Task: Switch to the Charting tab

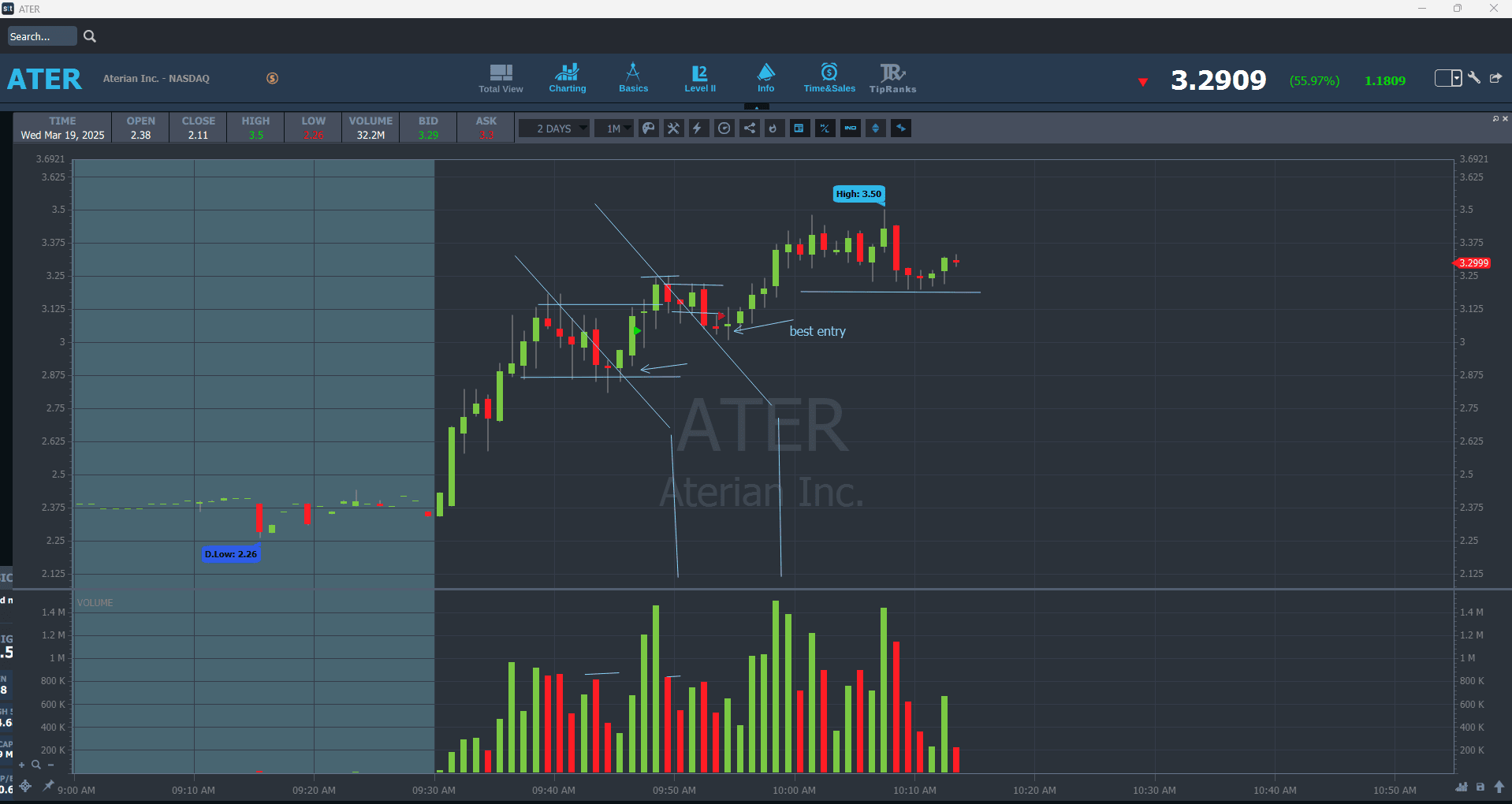Action: click(x=568, y=79)
